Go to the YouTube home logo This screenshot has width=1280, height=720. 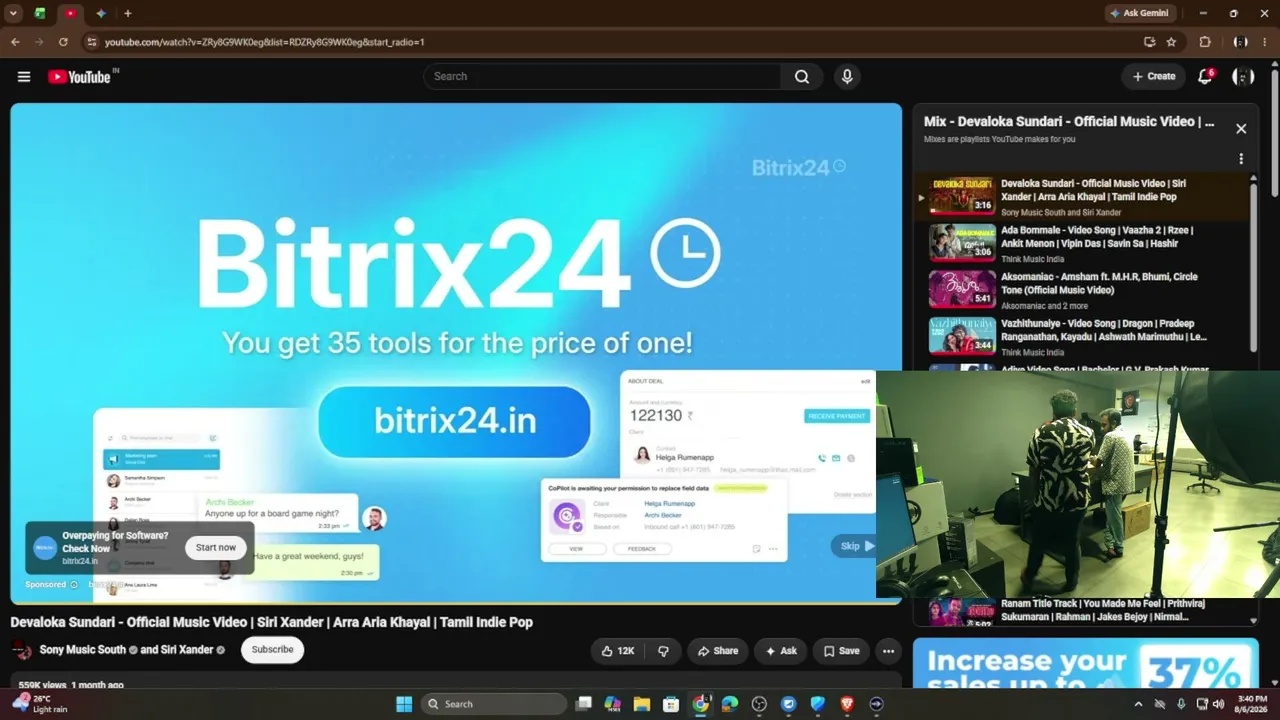82,77
